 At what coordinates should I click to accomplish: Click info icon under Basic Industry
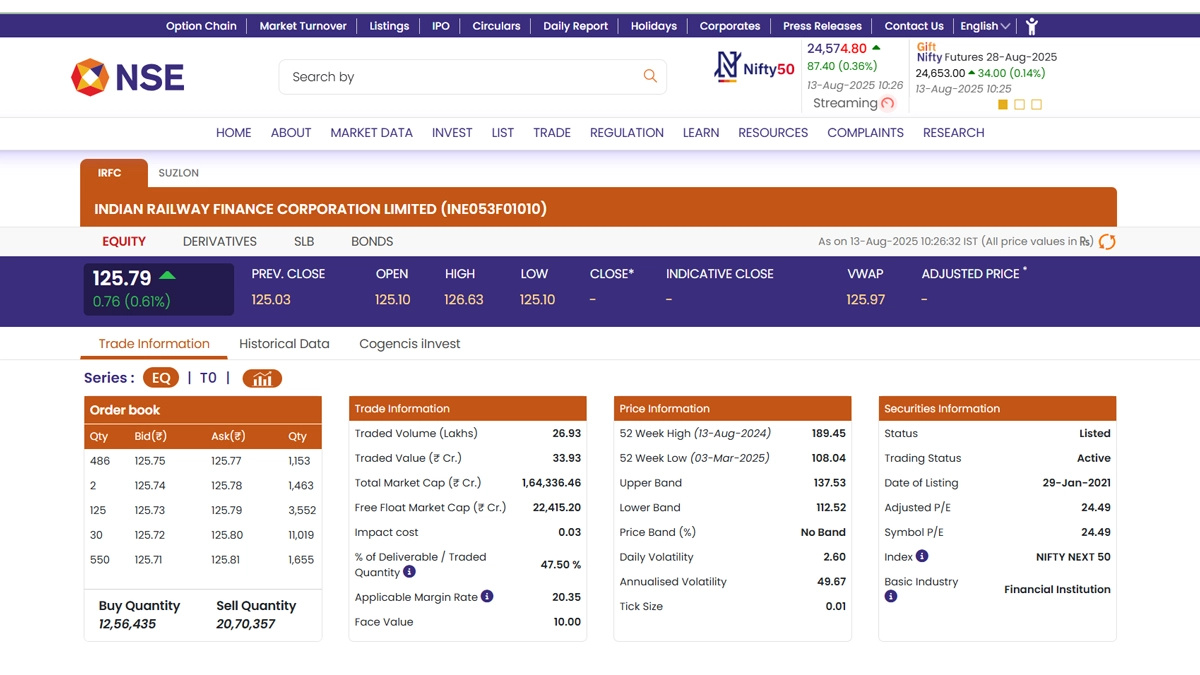[891, 597]
